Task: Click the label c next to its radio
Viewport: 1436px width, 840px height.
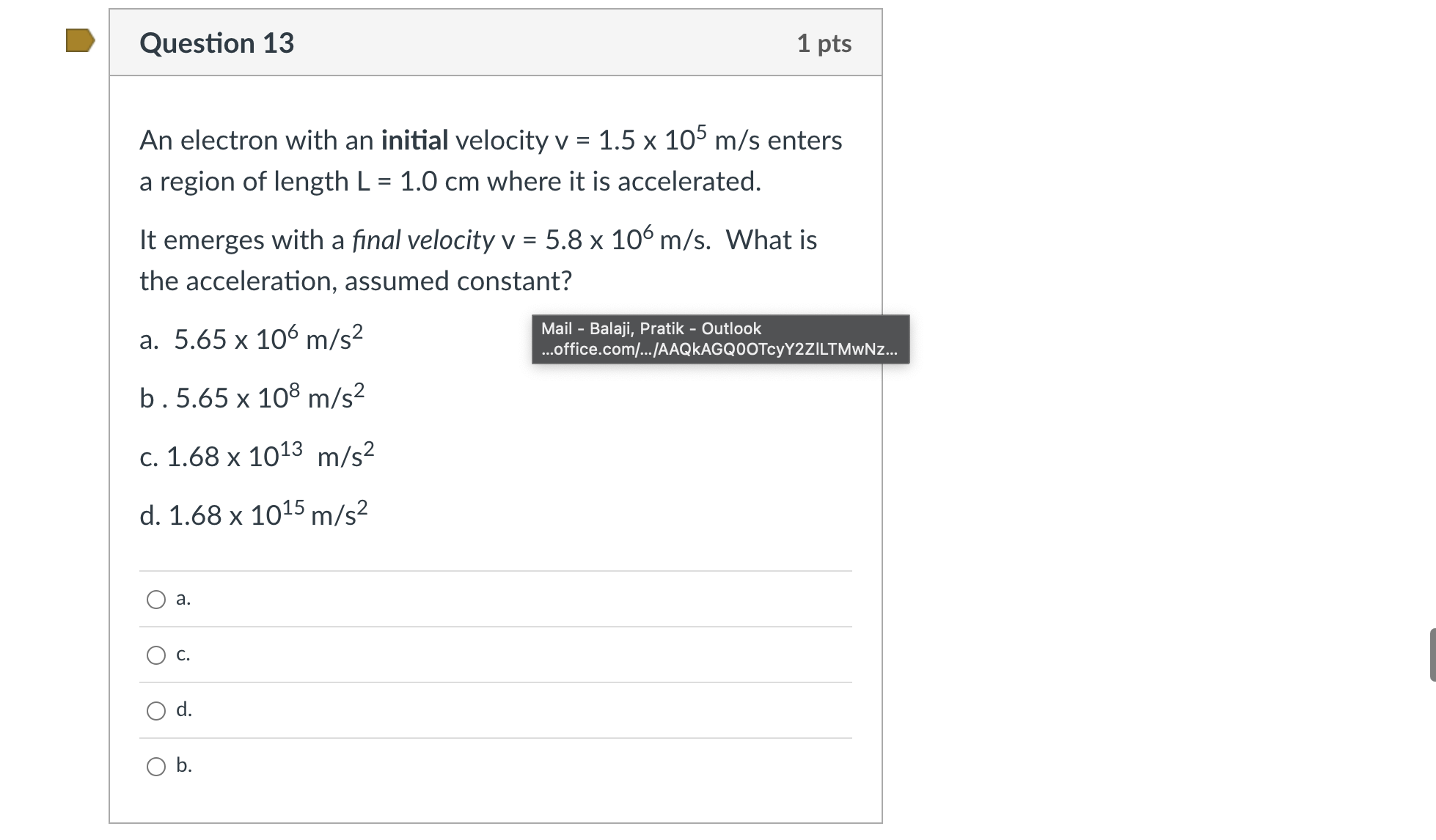Action: click(183, 655)
